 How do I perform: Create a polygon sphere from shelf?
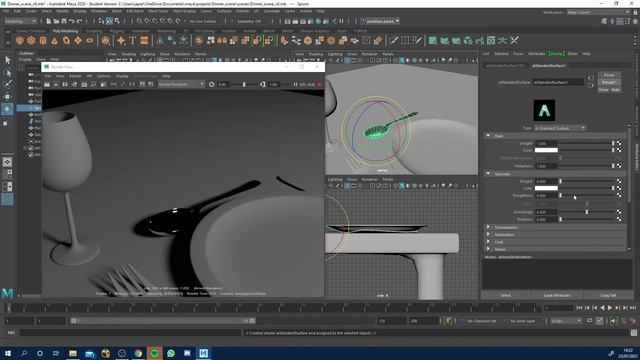pyautogui.click(x=20, y=40)
